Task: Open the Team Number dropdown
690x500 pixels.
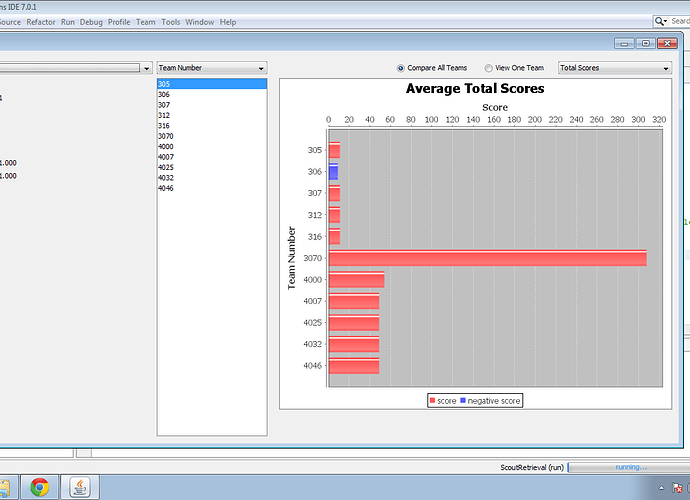Action: pyautogui.click(x=212, y=68)
